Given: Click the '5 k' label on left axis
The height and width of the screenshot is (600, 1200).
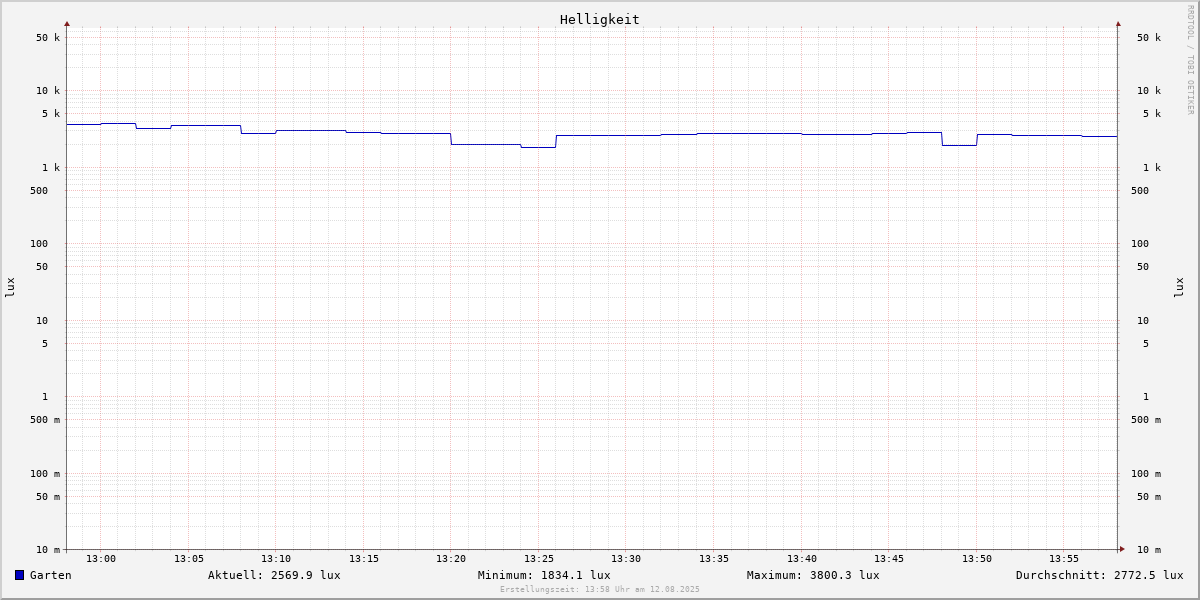Looking at the screenshot, I should point(51,114).
